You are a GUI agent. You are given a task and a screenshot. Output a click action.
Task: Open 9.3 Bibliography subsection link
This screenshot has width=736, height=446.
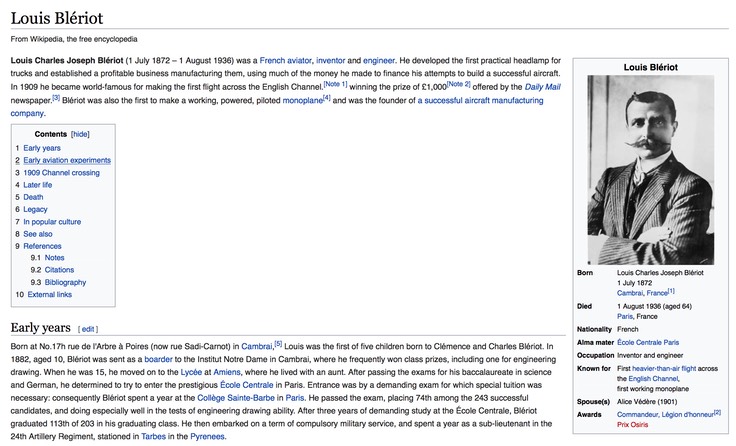pyautogui.click(x=65, y=282)
